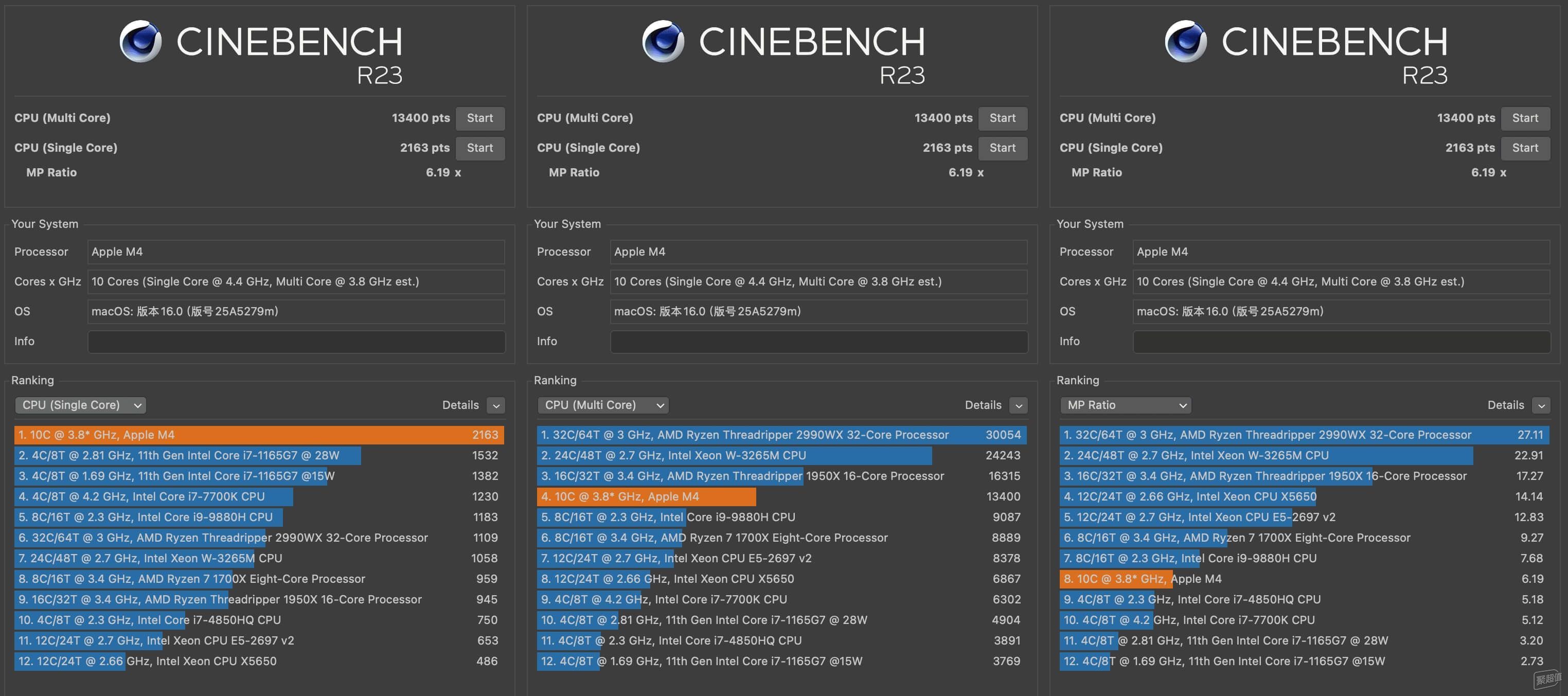
Task: Select i7-1165G7 @15W row scoring 3769
Action: [782, 662]
